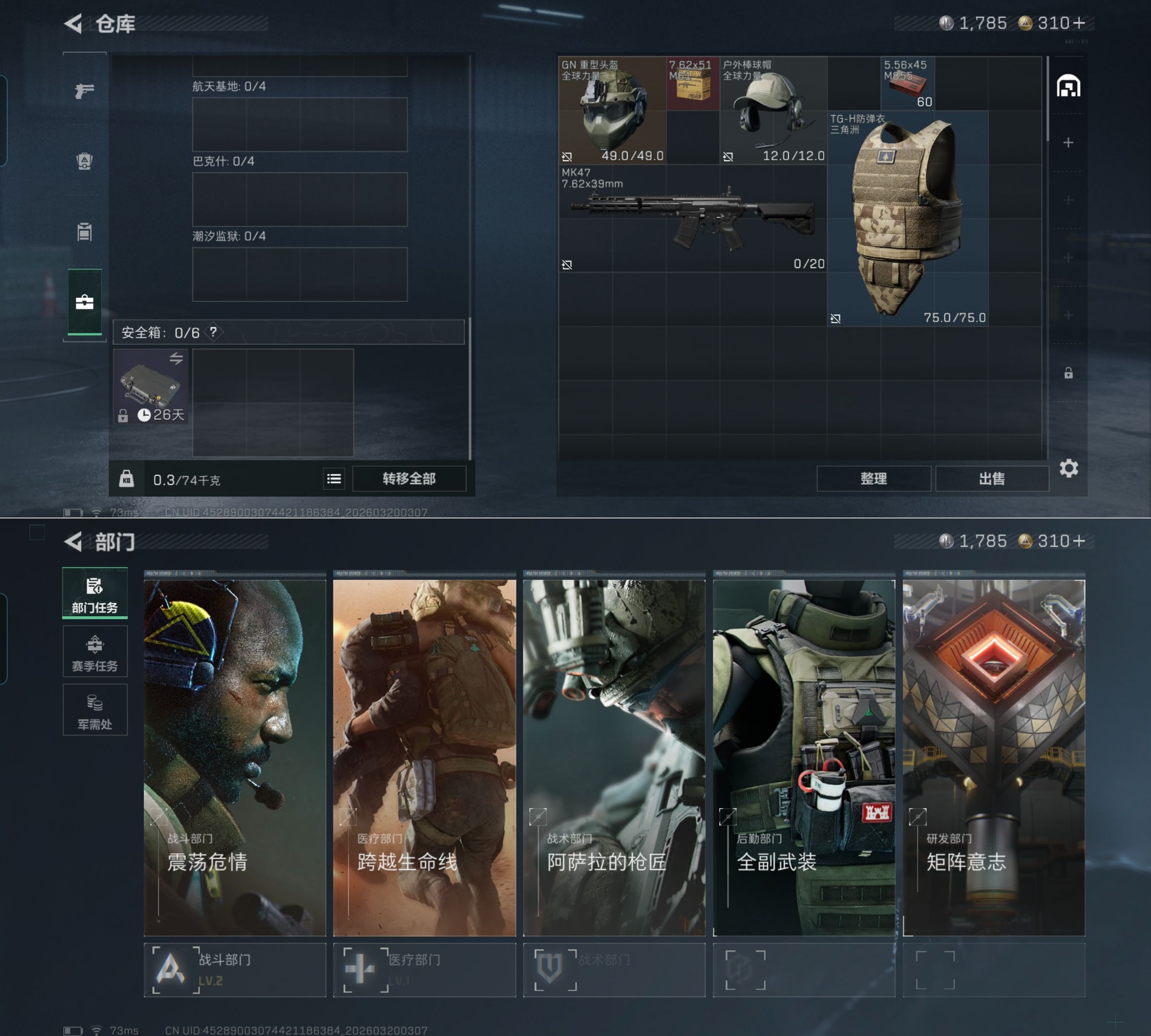Screen dimensions: 1151x1036
Task: Open the backpack sidebar category
Action: coord(84,161)
